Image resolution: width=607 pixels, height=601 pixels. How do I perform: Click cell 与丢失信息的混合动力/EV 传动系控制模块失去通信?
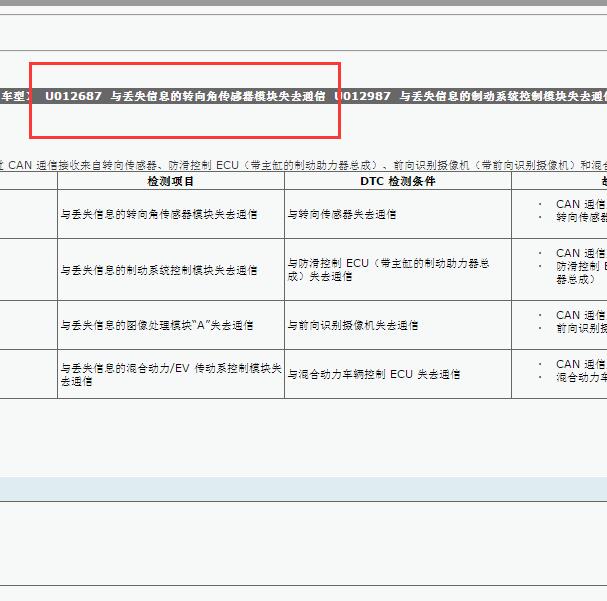pos(171,374)
